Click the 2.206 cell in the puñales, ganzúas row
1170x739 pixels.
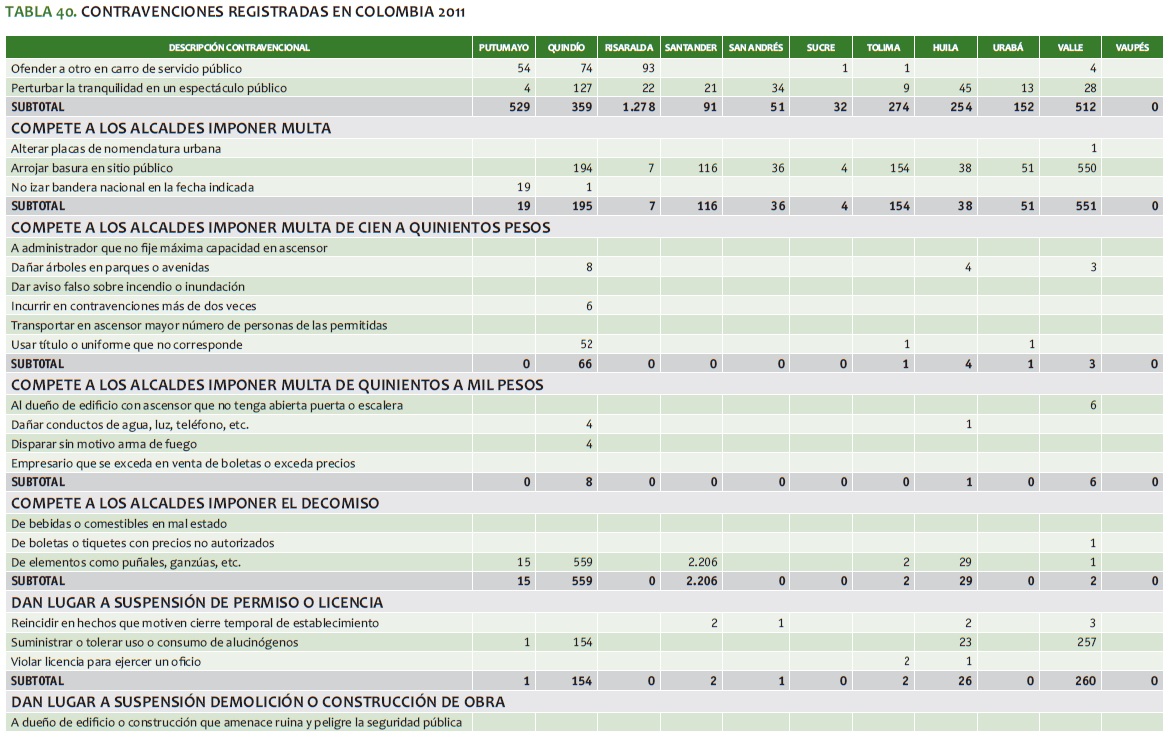coord(703,562)
